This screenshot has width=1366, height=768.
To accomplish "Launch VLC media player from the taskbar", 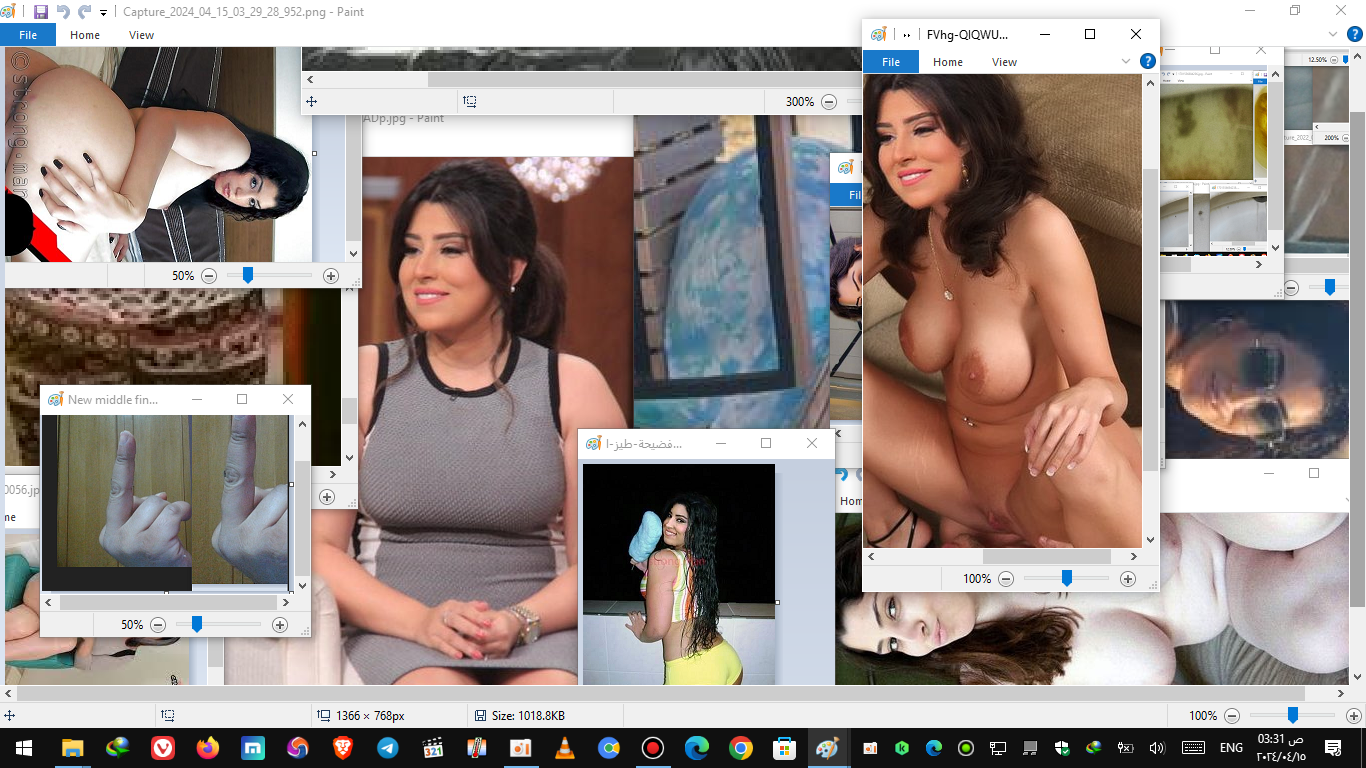I will 565,748.
